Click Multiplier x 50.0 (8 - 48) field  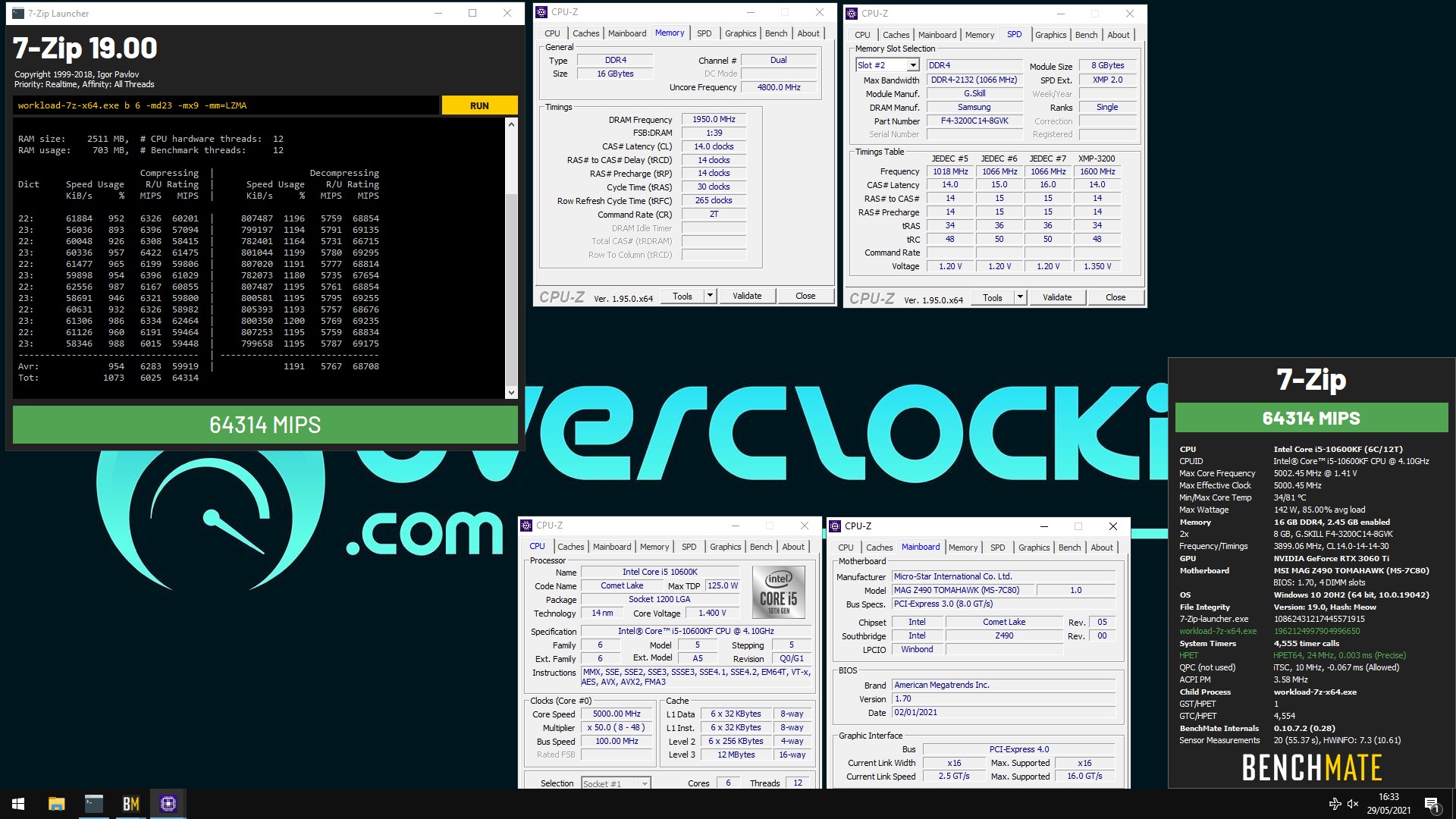point(617,728)
